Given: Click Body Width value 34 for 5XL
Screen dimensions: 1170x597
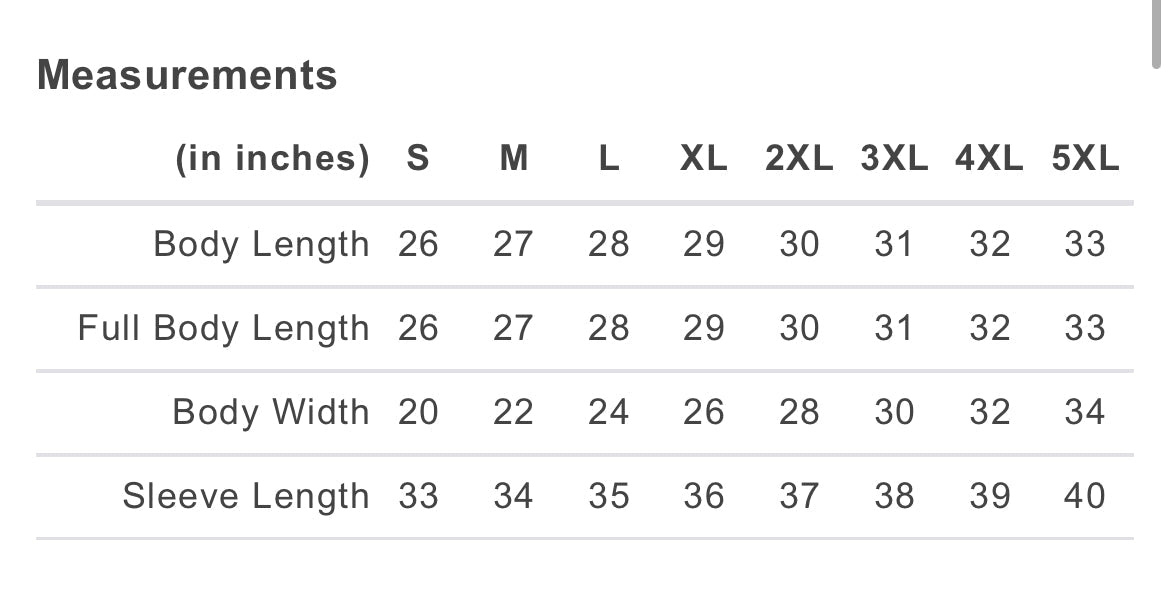Looking at the screenshot, I should 1085,412.
